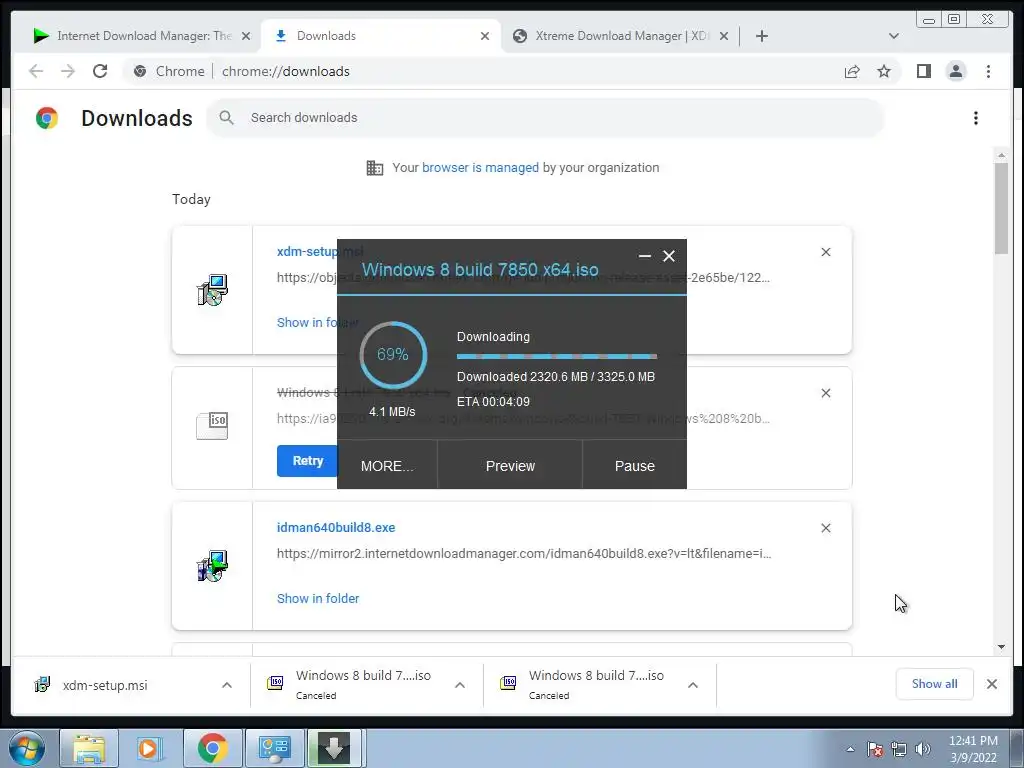The width and height of the screenshot is (1024, 768).
Task: Expand options for second canceled Windows 8 iso
Action: point(693,685)
